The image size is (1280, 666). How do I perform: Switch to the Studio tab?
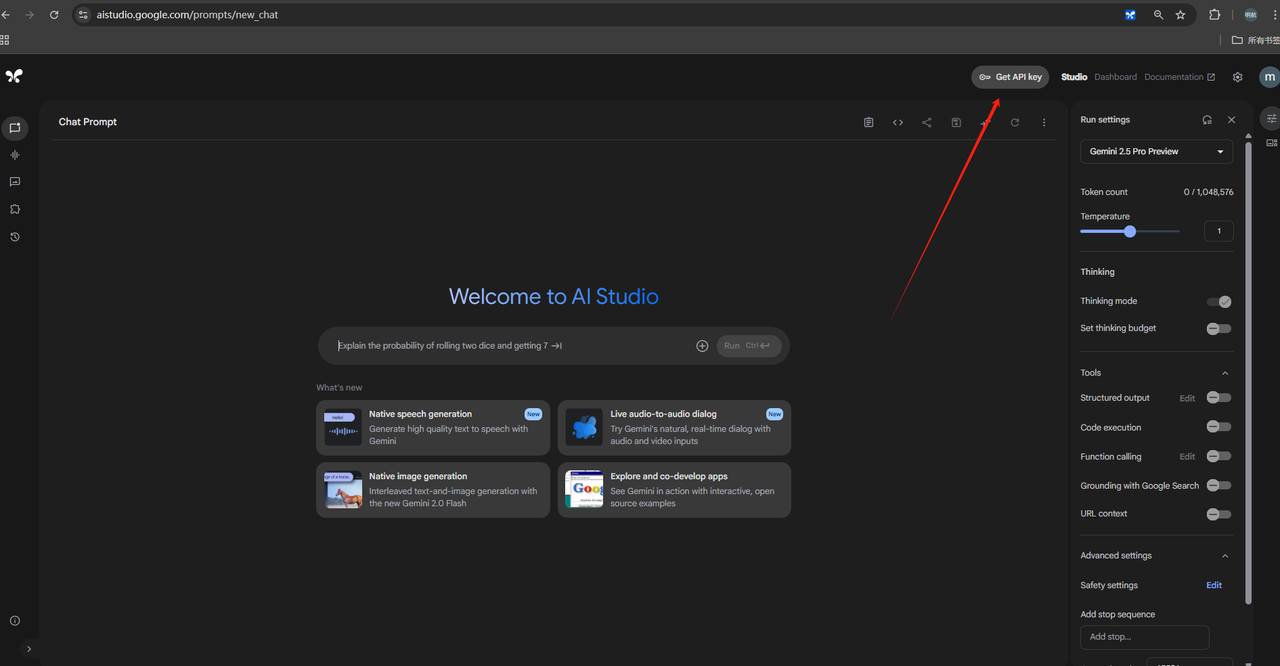coord(1074,77)
